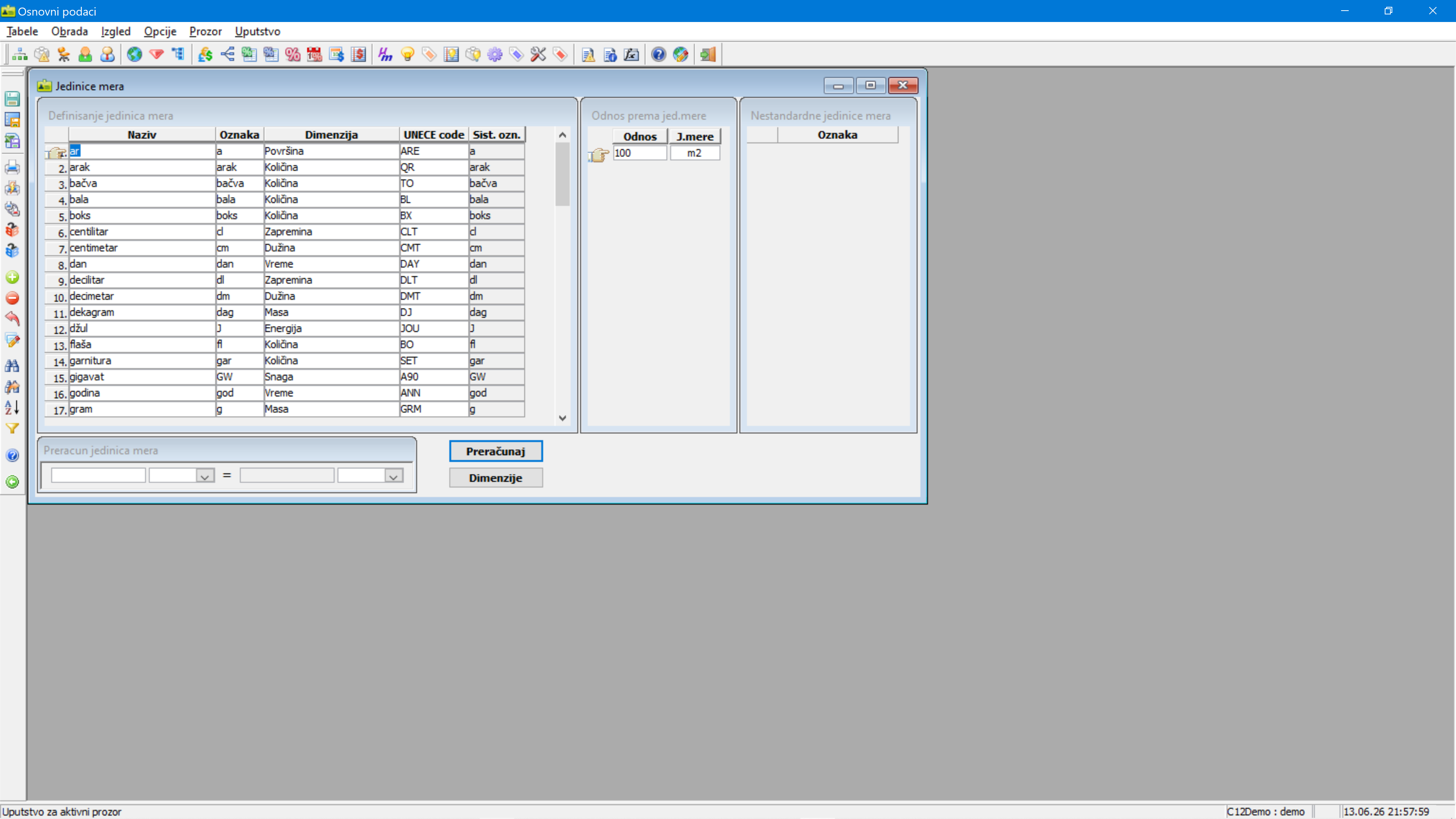Open the first unit dropdown in Preracun

205,476
